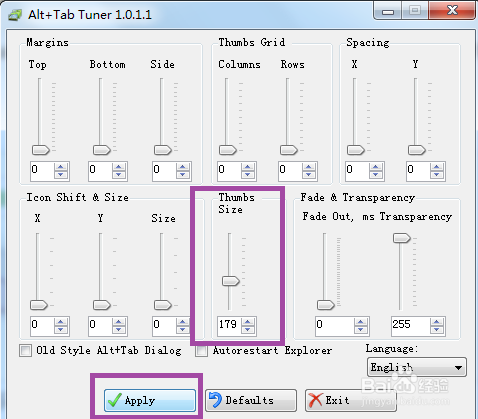This screenshot has height=419, width=478.
Task: Click the Thumbs Size slider thumb
Action: click(231, 281)
